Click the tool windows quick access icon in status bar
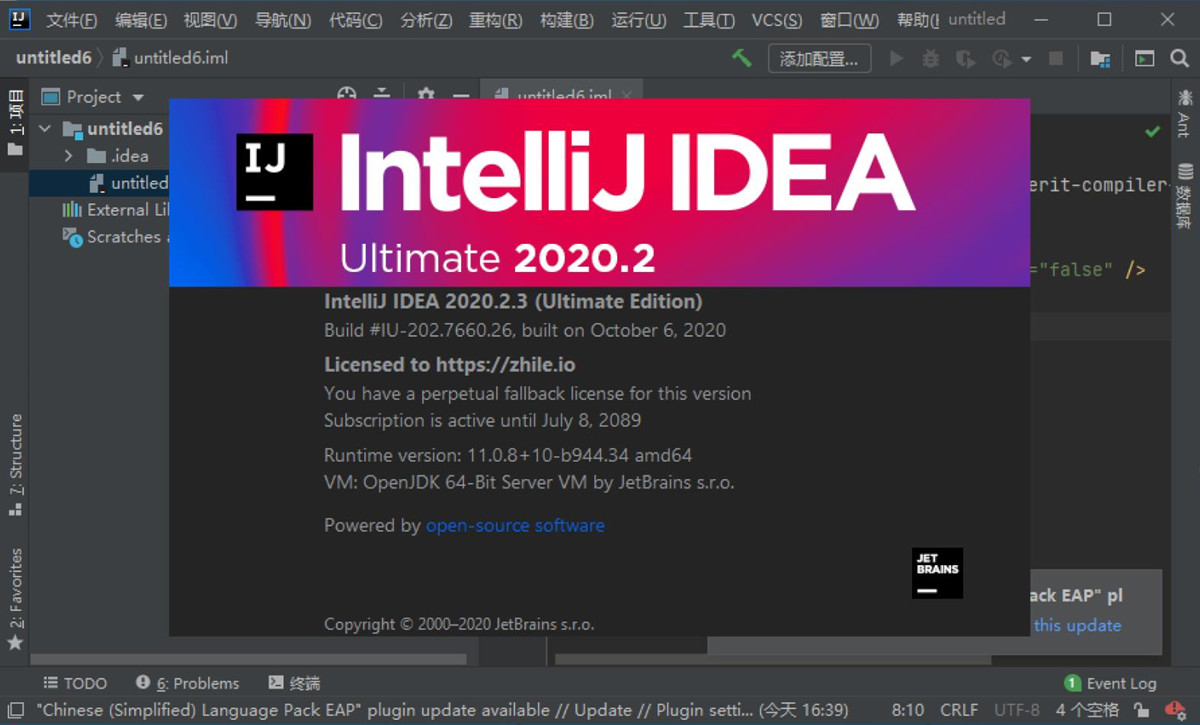The width and height of the screenshot is (1200, 725). point(16,710)
